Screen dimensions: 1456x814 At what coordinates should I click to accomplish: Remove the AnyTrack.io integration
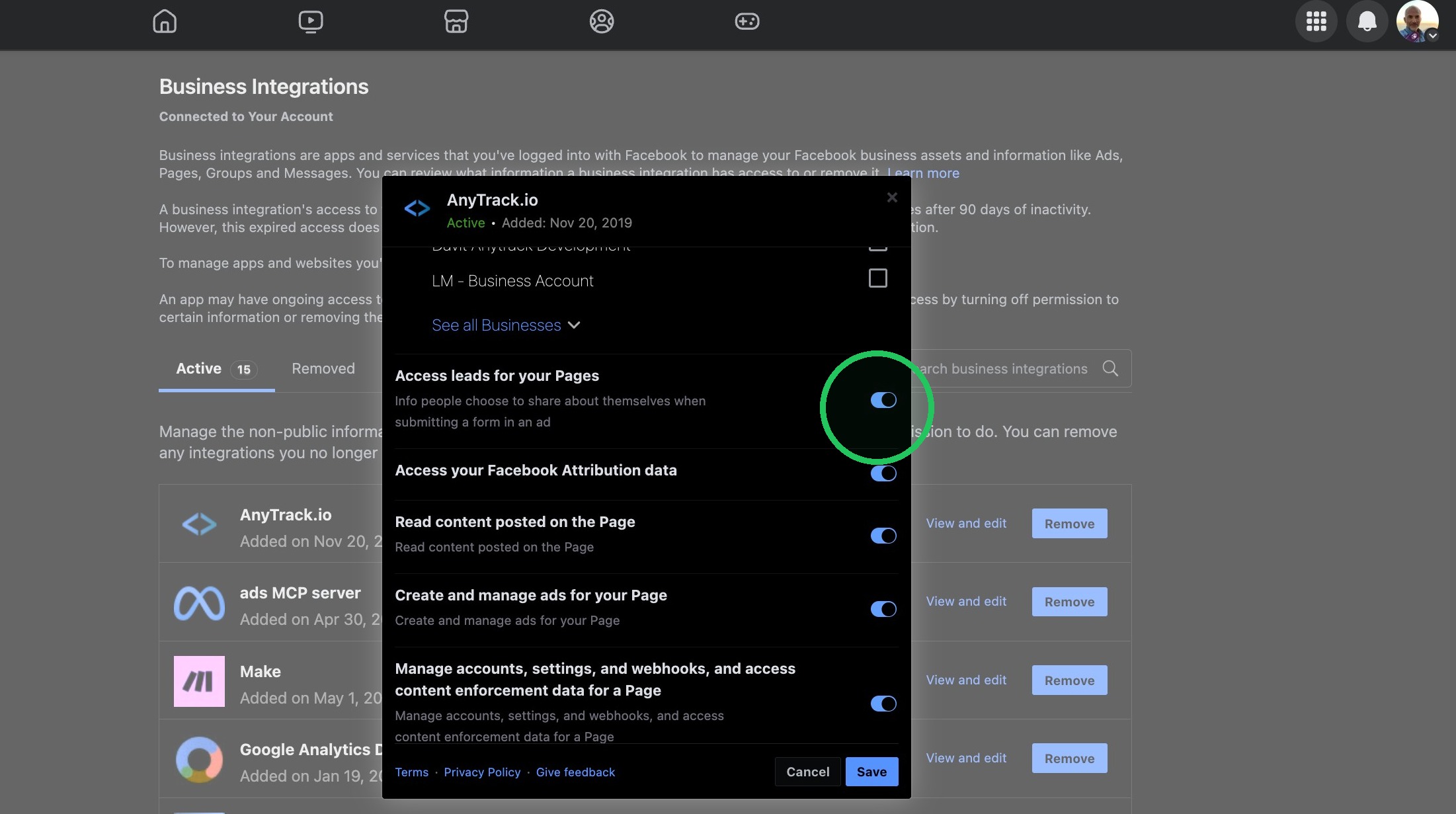[1069, 524]
